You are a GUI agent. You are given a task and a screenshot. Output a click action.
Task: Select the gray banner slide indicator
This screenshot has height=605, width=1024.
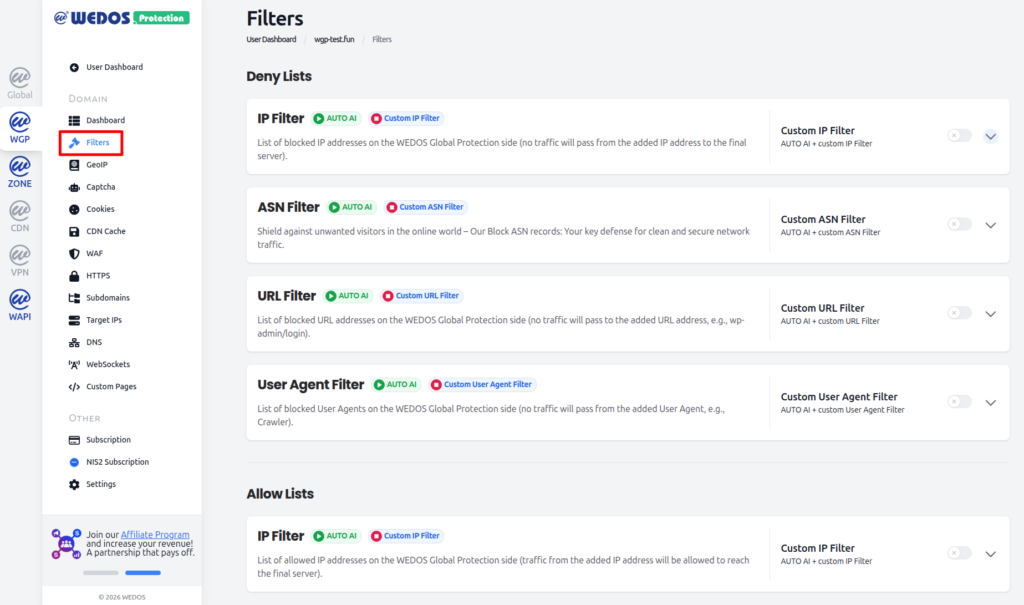101,573
